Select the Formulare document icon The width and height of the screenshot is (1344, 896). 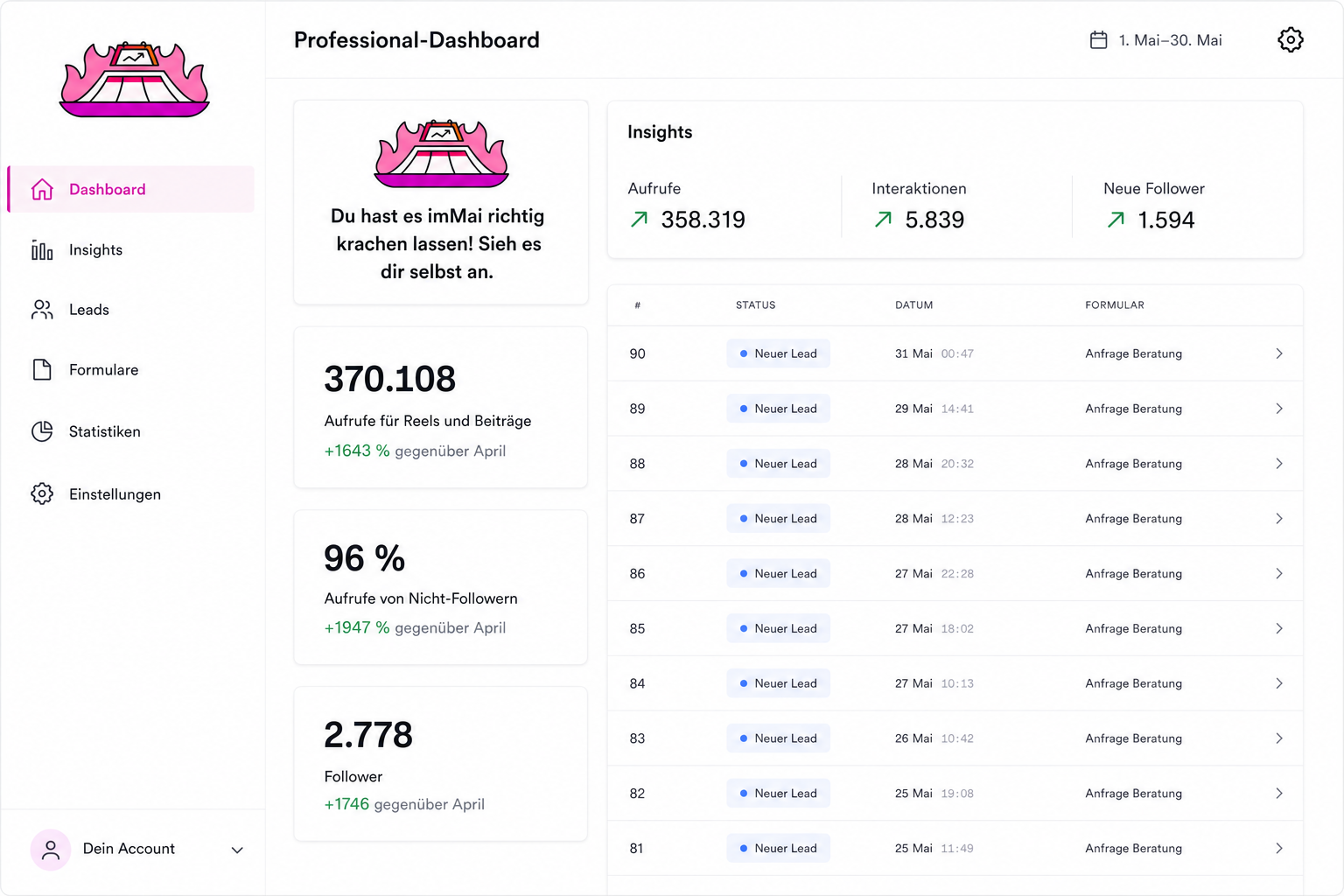[x=42, y=370]
